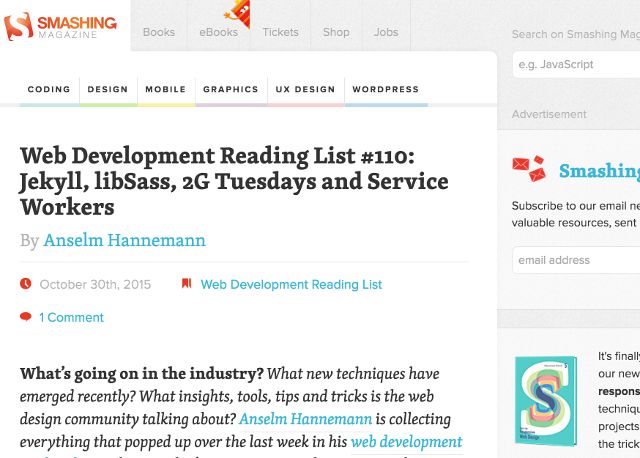Click the red clock date icon
This screenshot has width=640, height=458.
26,283
